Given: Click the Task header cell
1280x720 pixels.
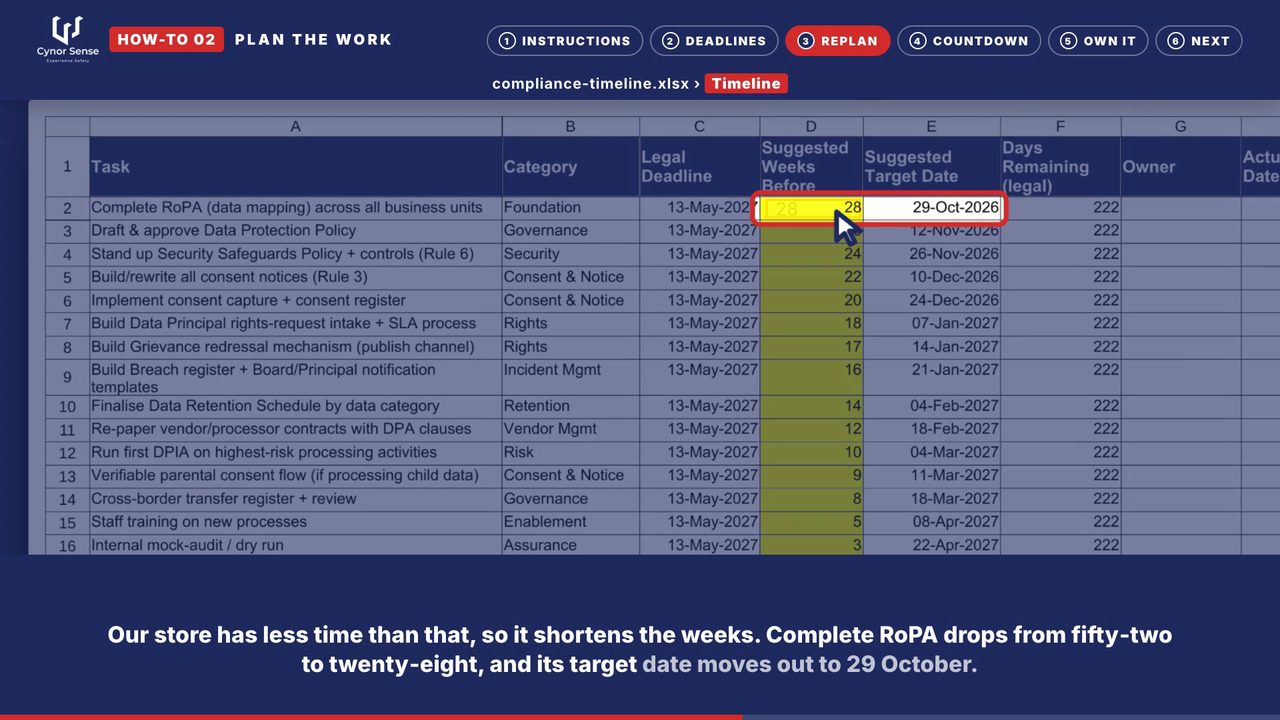Looking at the screenshot, I should click(295, 167).
